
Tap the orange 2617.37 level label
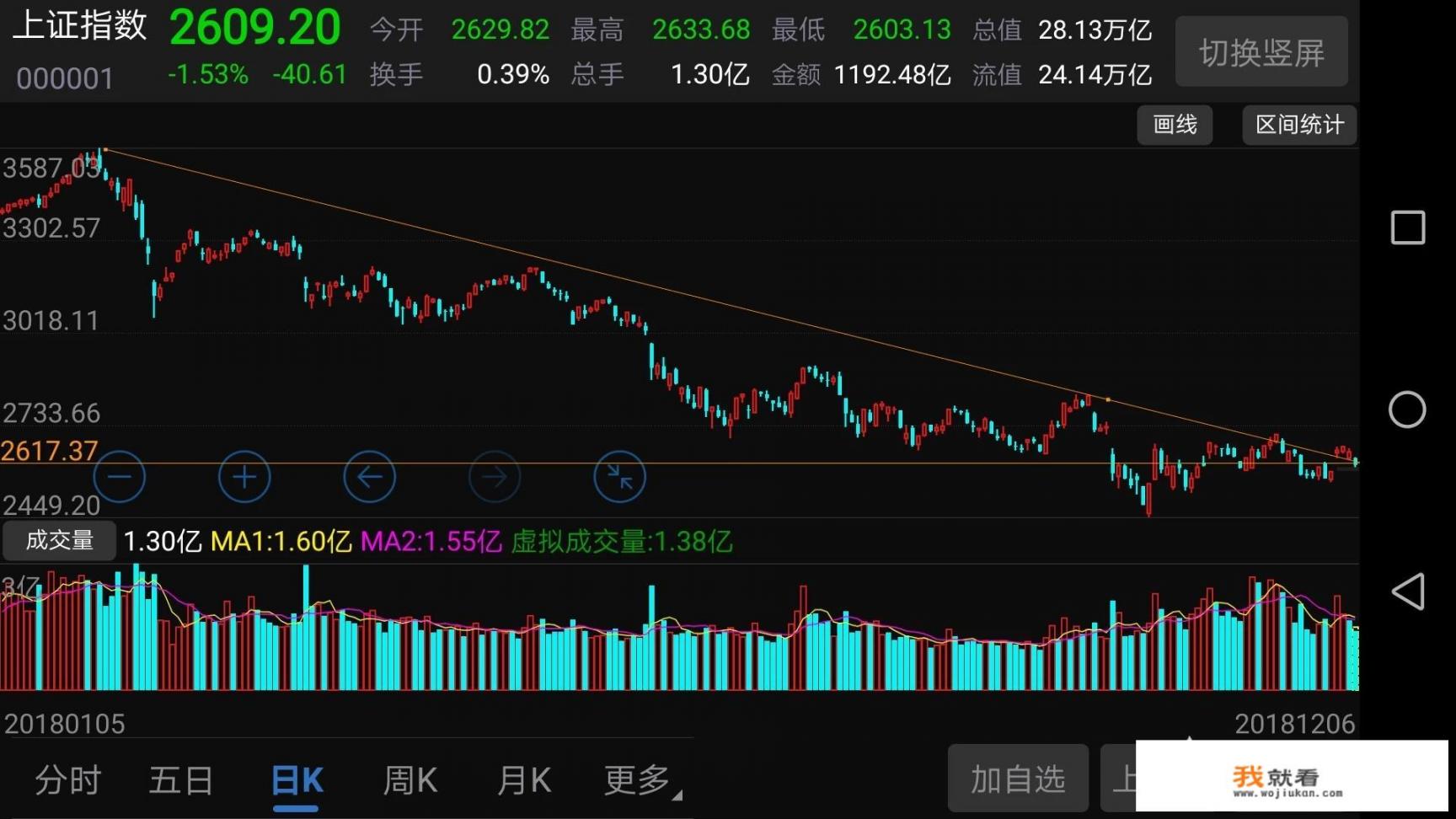[49, 452]
